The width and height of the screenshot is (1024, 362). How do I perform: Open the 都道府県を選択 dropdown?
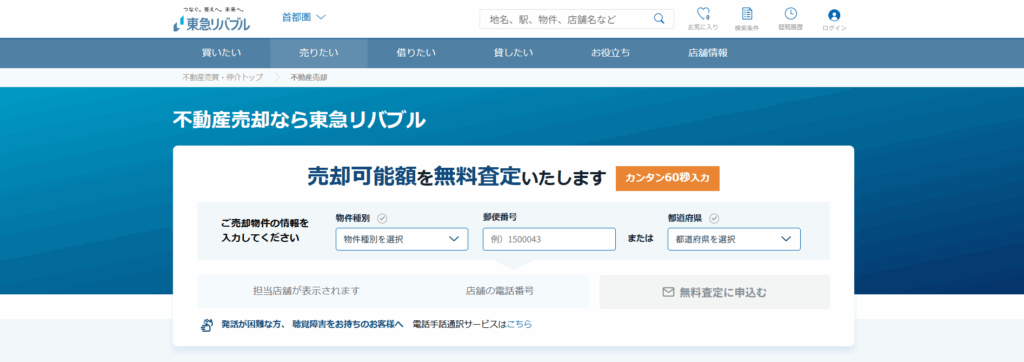click(734, 239)
